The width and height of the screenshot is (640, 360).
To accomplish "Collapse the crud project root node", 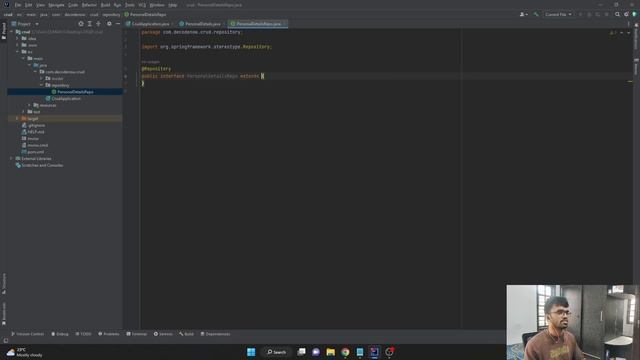I will click(x=11, y=32).
